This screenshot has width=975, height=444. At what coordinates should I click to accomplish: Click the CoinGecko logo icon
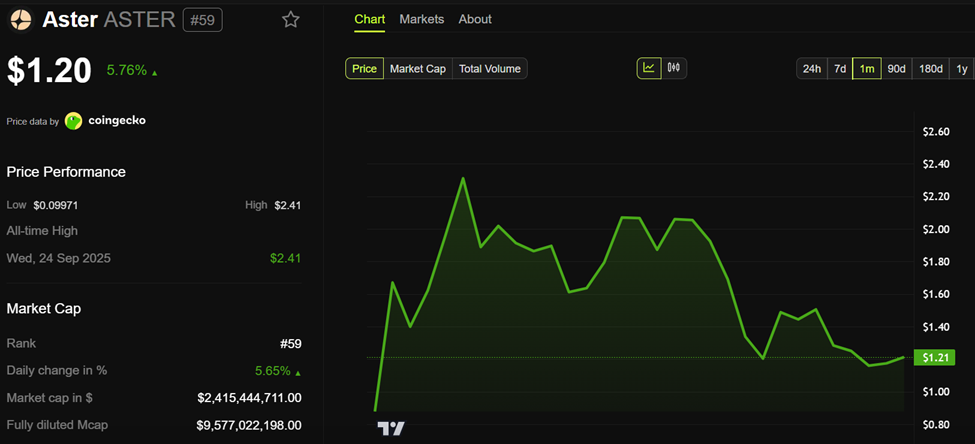pos(74,121)
